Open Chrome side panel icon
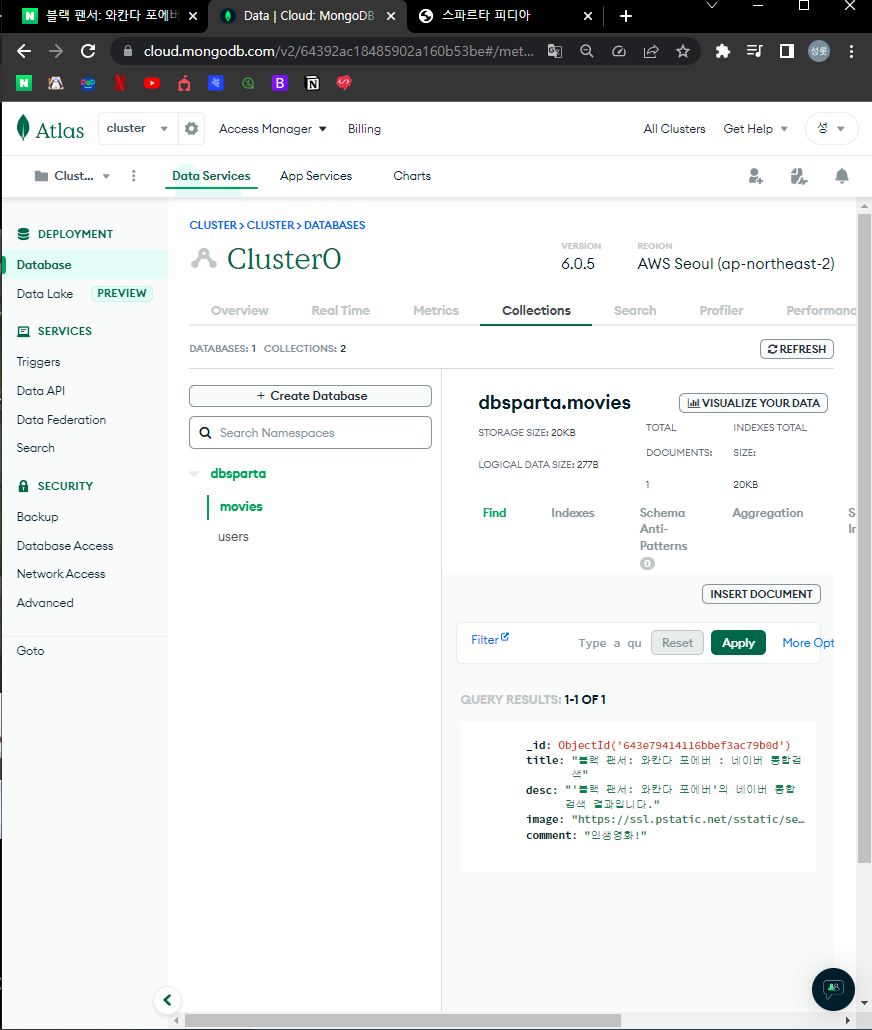The image size is (872, 1030). [x=787, y=51]
